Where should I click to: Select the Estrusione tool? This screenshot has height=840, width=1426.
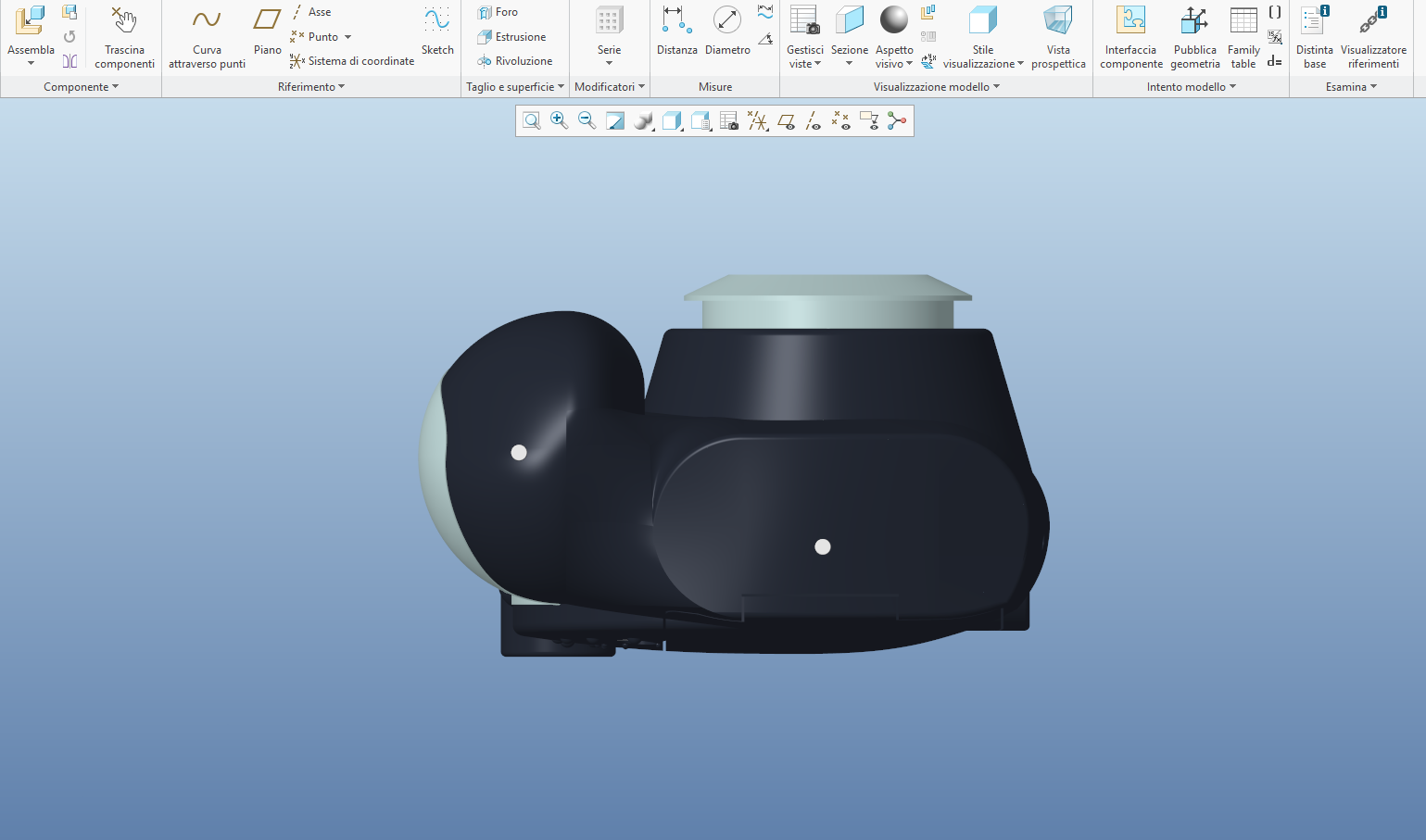(511, 37)
